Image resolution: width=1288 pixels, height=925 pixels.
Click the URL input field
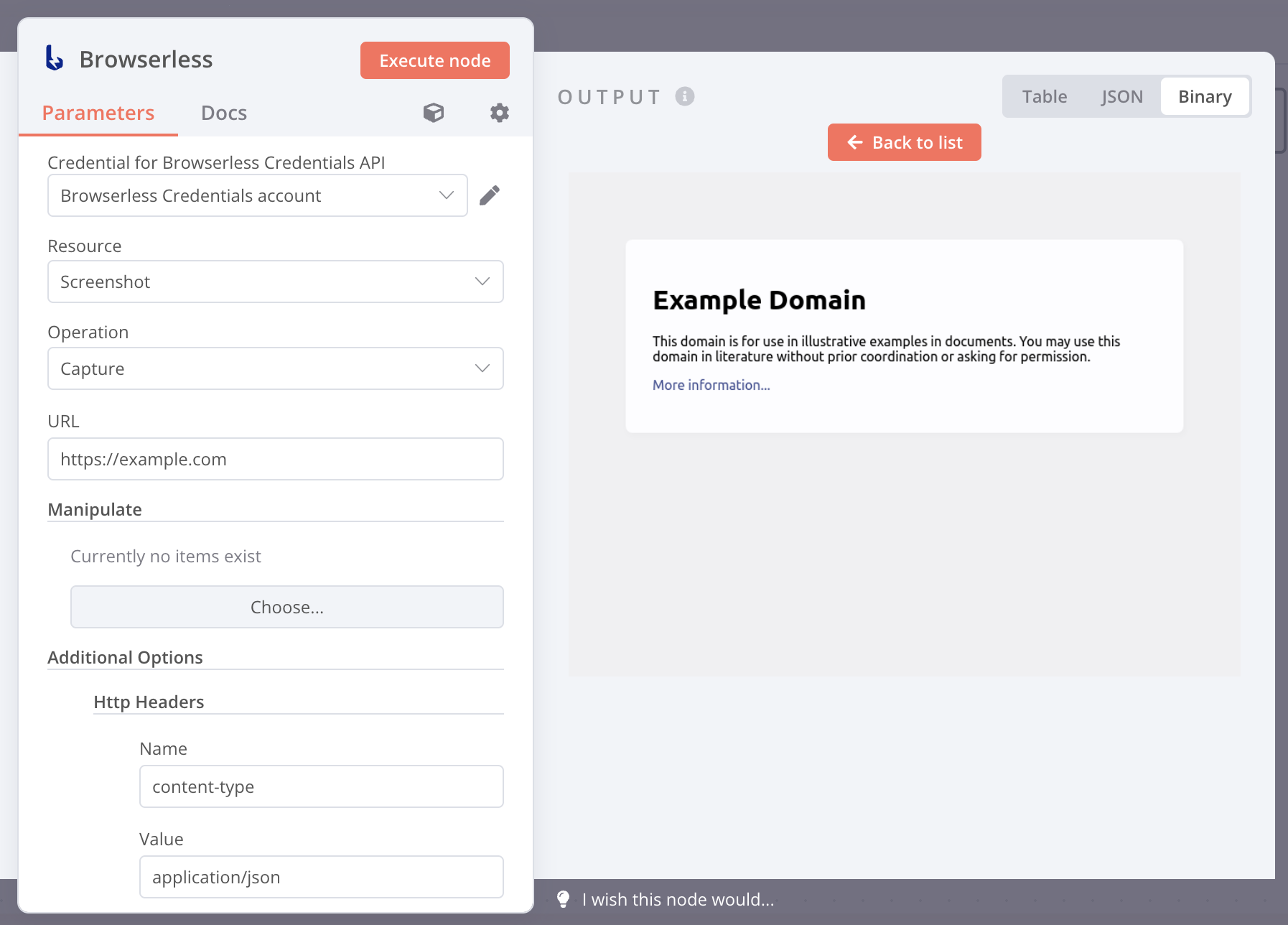[276, 459]
